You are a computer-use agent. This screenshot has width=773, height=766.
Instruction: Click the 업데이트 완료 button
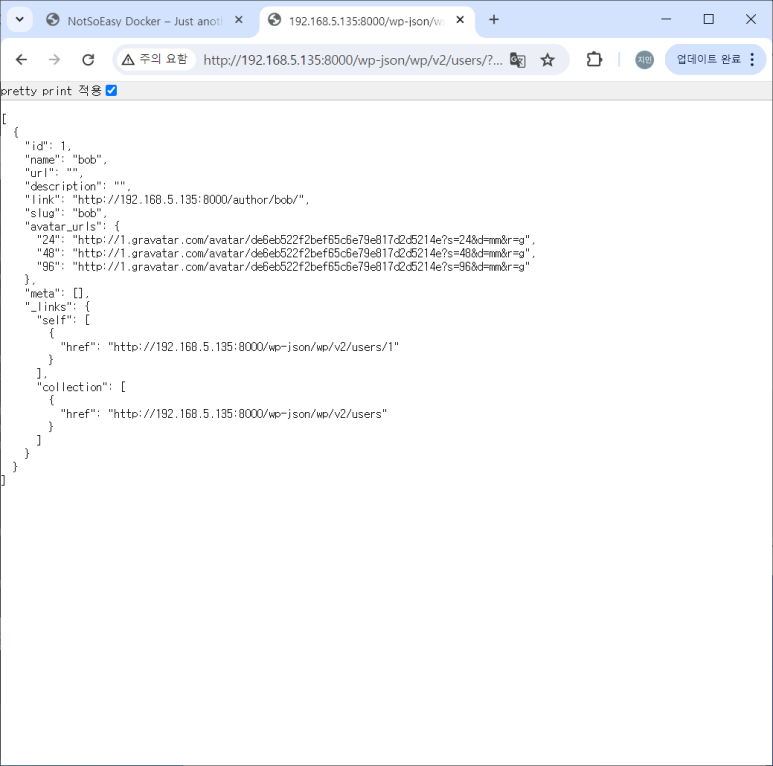pos(708,60)
